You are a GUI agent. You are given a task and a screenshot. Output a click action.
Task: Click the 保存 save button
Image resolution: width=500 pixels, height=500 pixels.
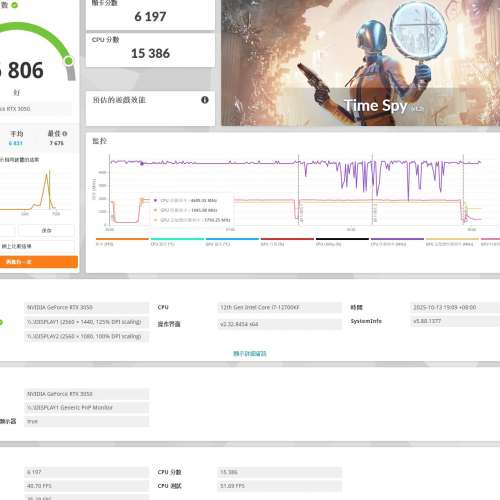coord(46,230)
